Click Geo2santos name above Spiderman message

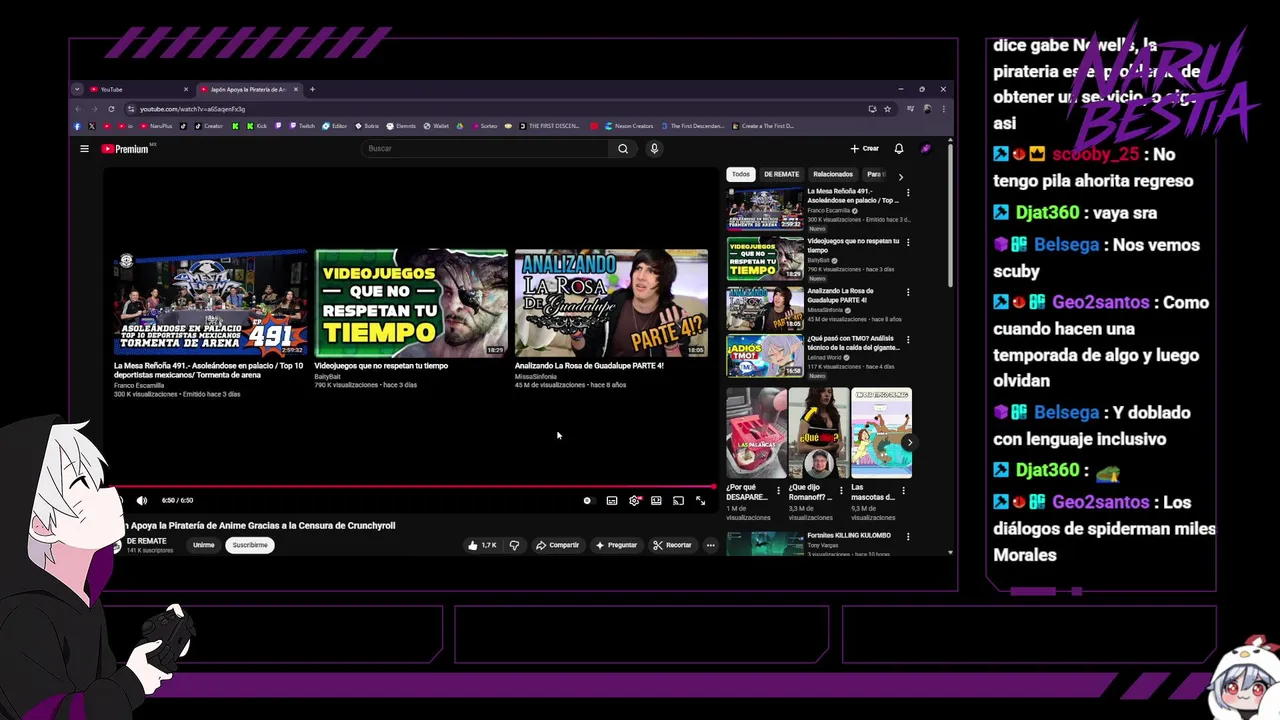click(1100, 503)
